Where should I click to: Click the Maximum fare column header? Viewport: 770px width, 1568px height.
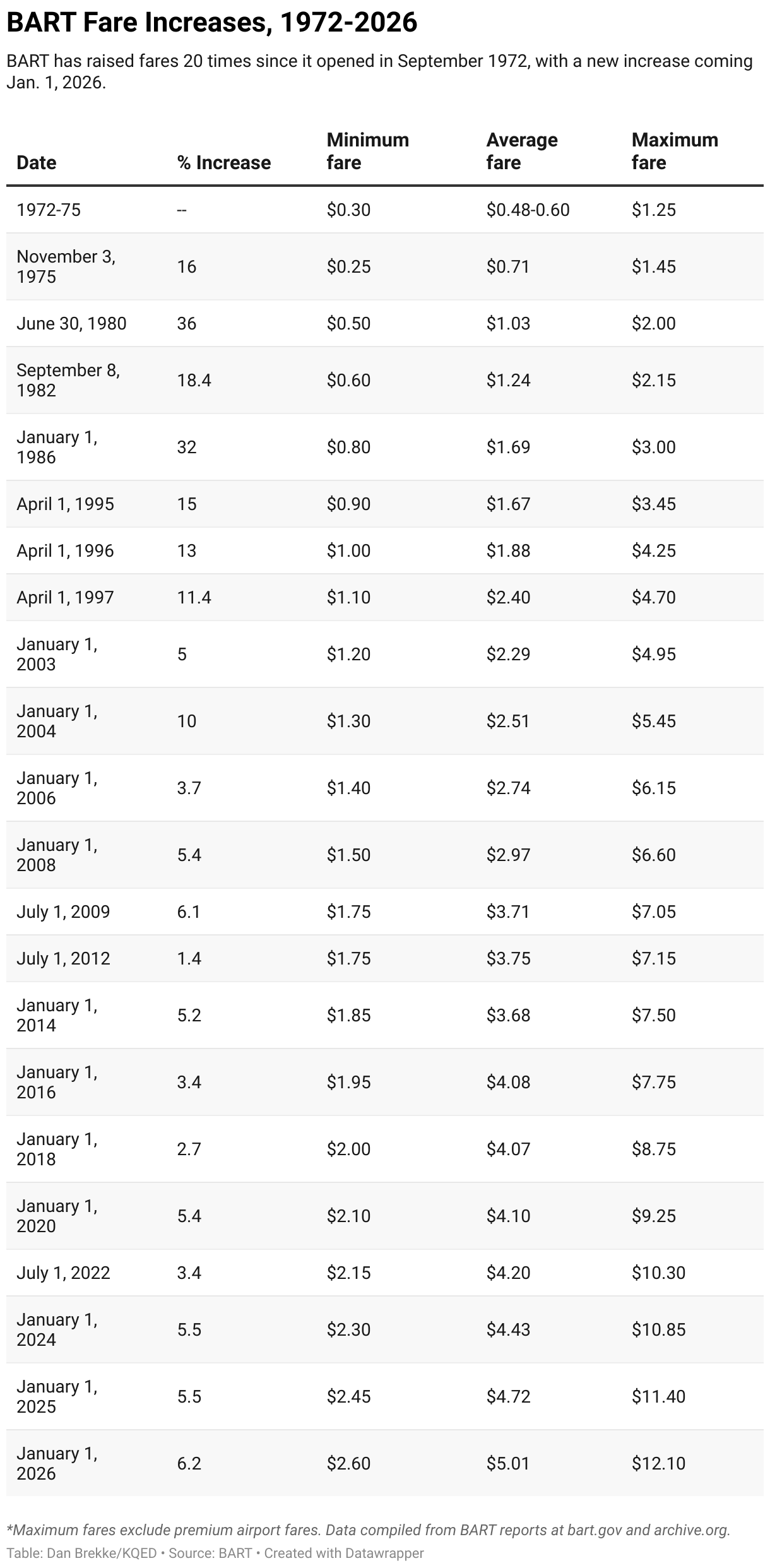click(x=674, y=151)
